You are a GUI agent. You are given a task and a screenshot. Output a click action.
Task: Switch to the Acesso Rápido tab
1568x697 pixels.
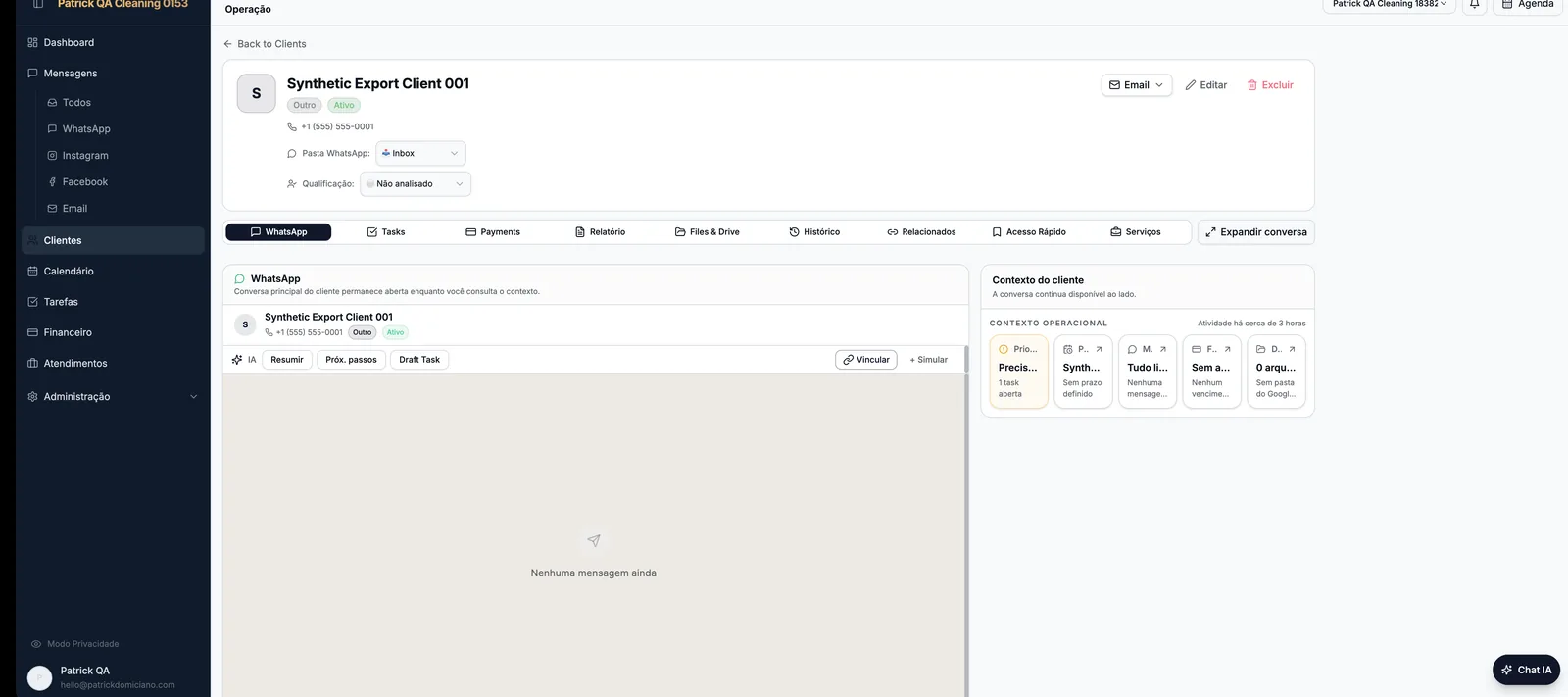tap(1028, 232)
